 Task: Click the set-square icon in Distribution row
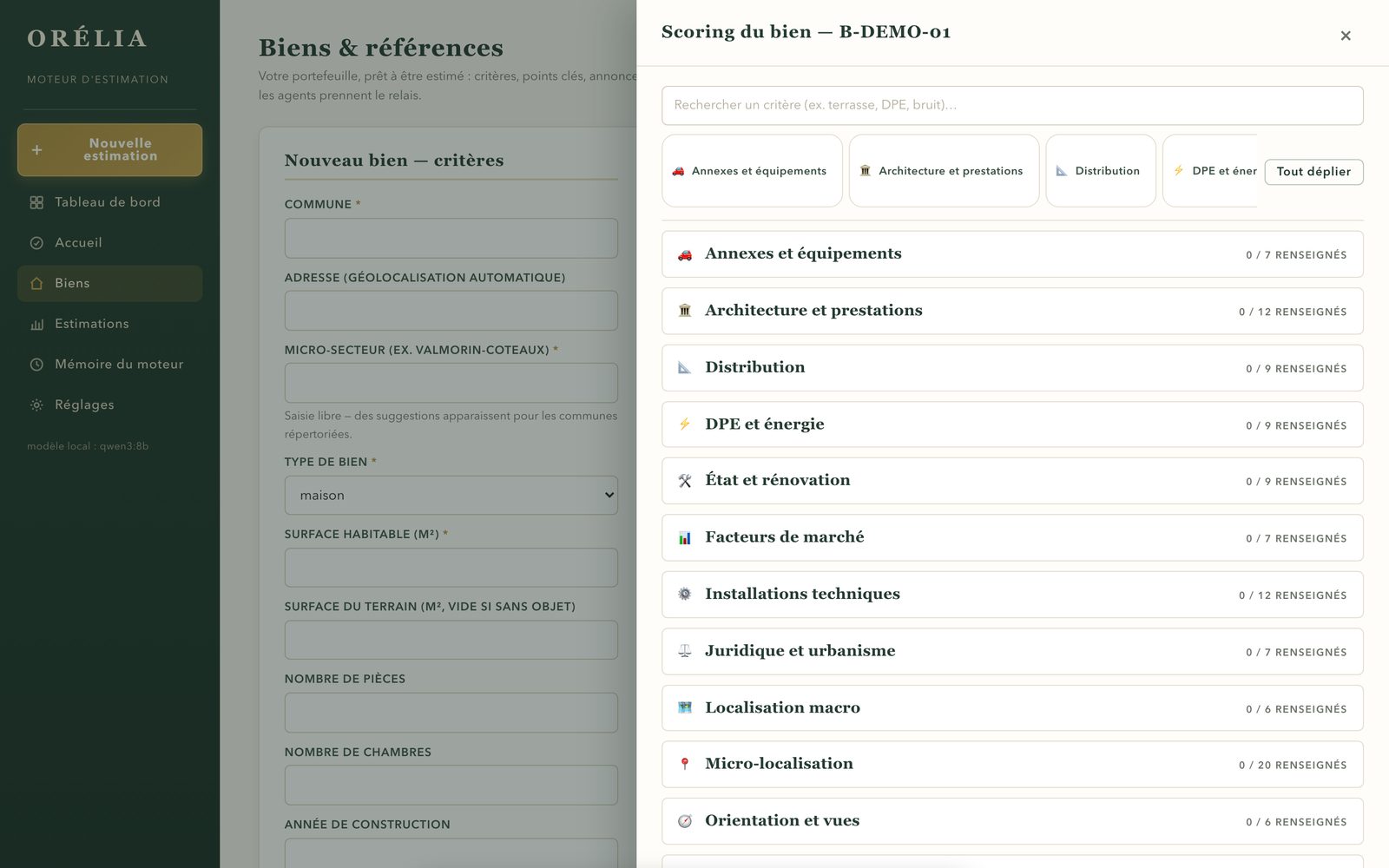(685, 368)
